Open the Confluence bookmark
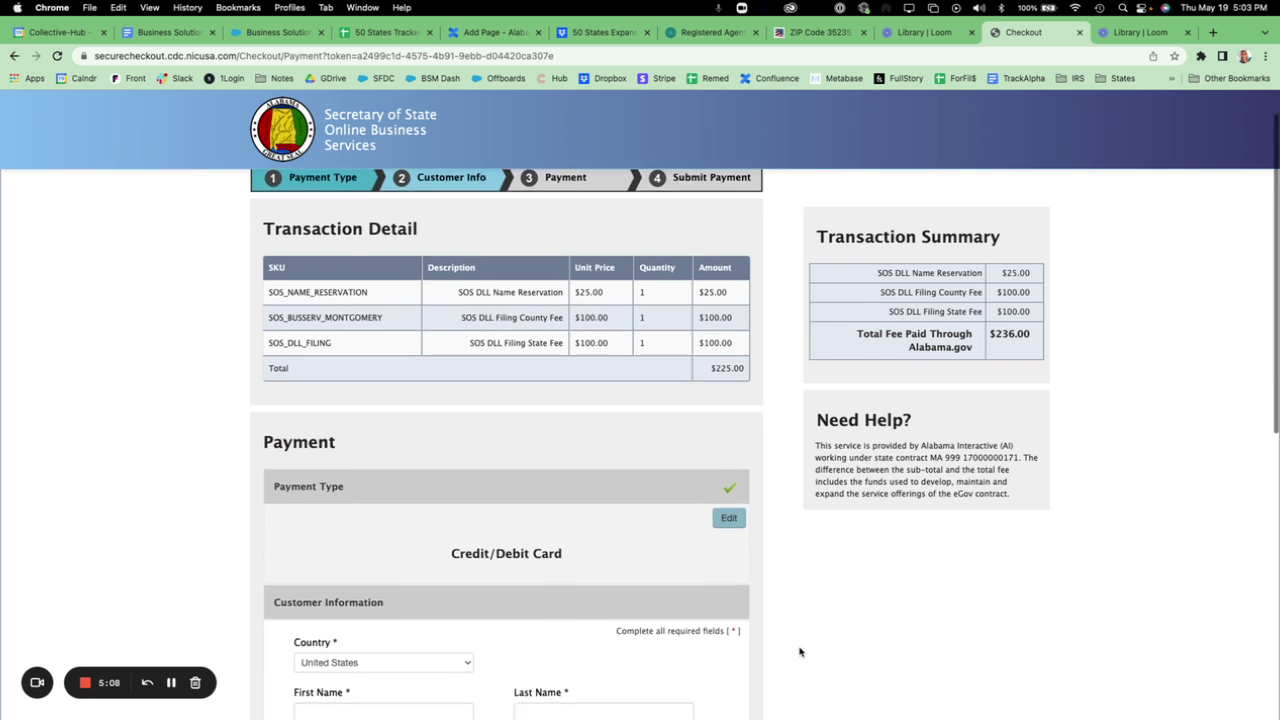 click(x=769, y=78)
